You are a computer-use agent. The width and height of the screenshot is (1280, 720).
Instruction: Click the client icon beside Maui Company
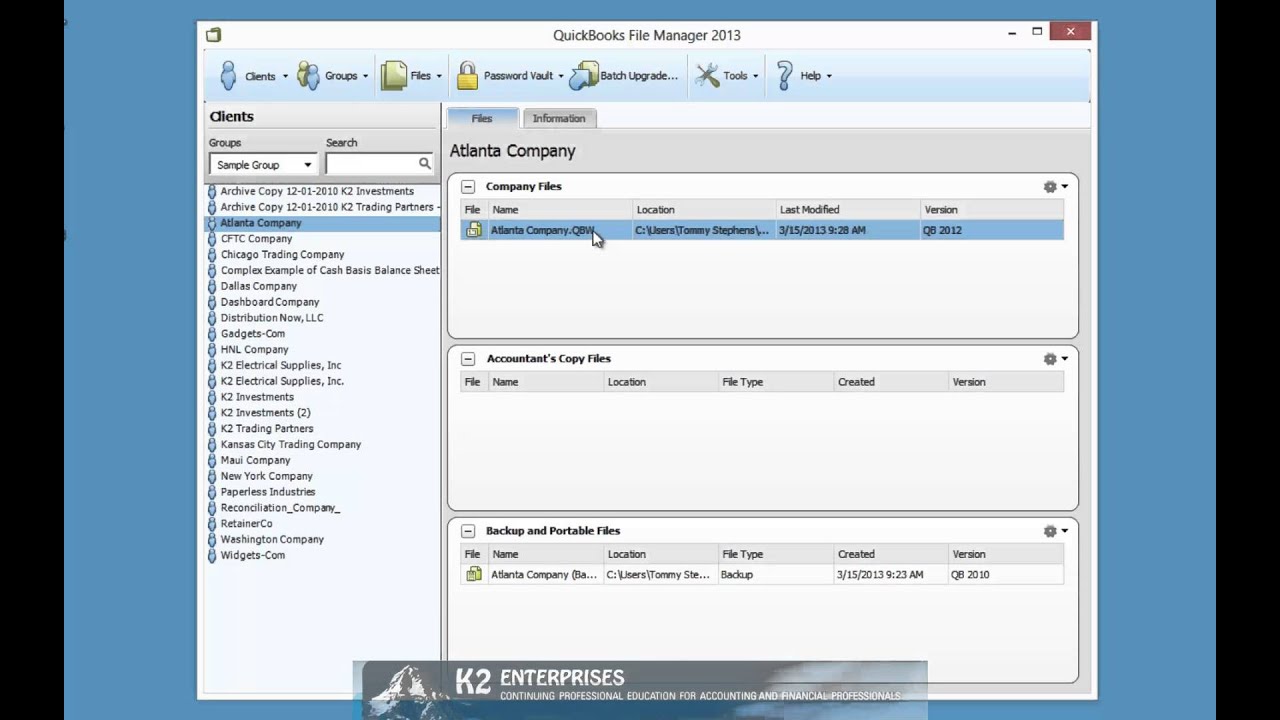(212, 460)
